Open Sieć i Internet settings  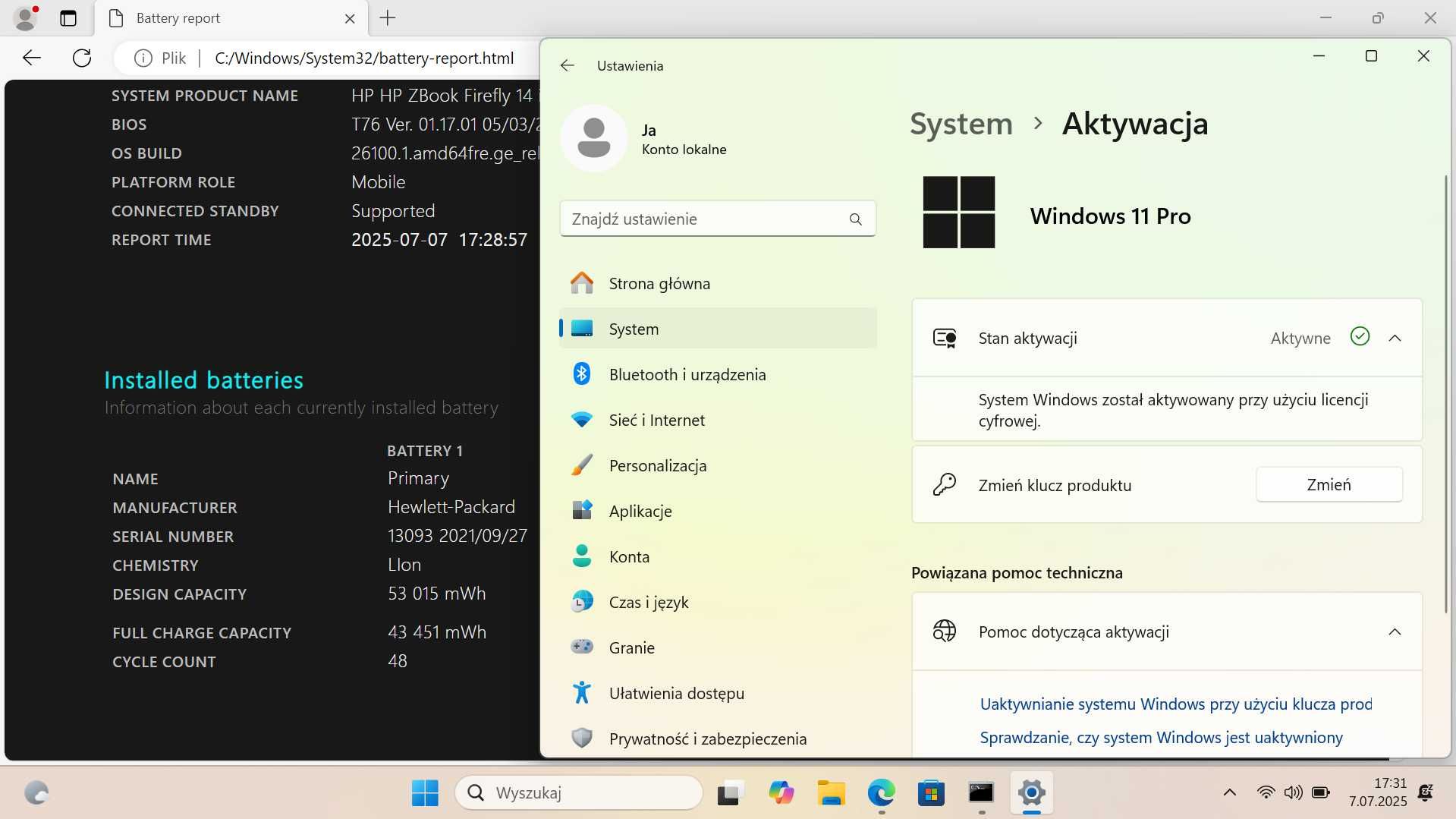pos(718,420)
